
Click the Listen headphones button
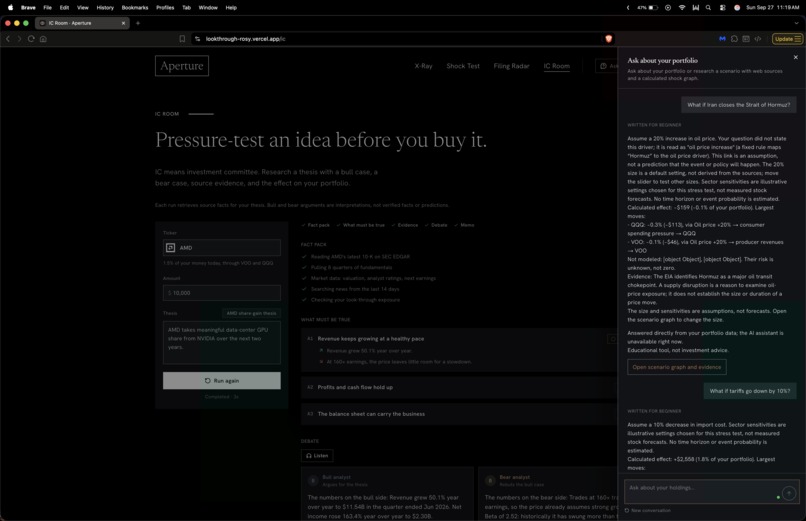(x=317, y=456)
